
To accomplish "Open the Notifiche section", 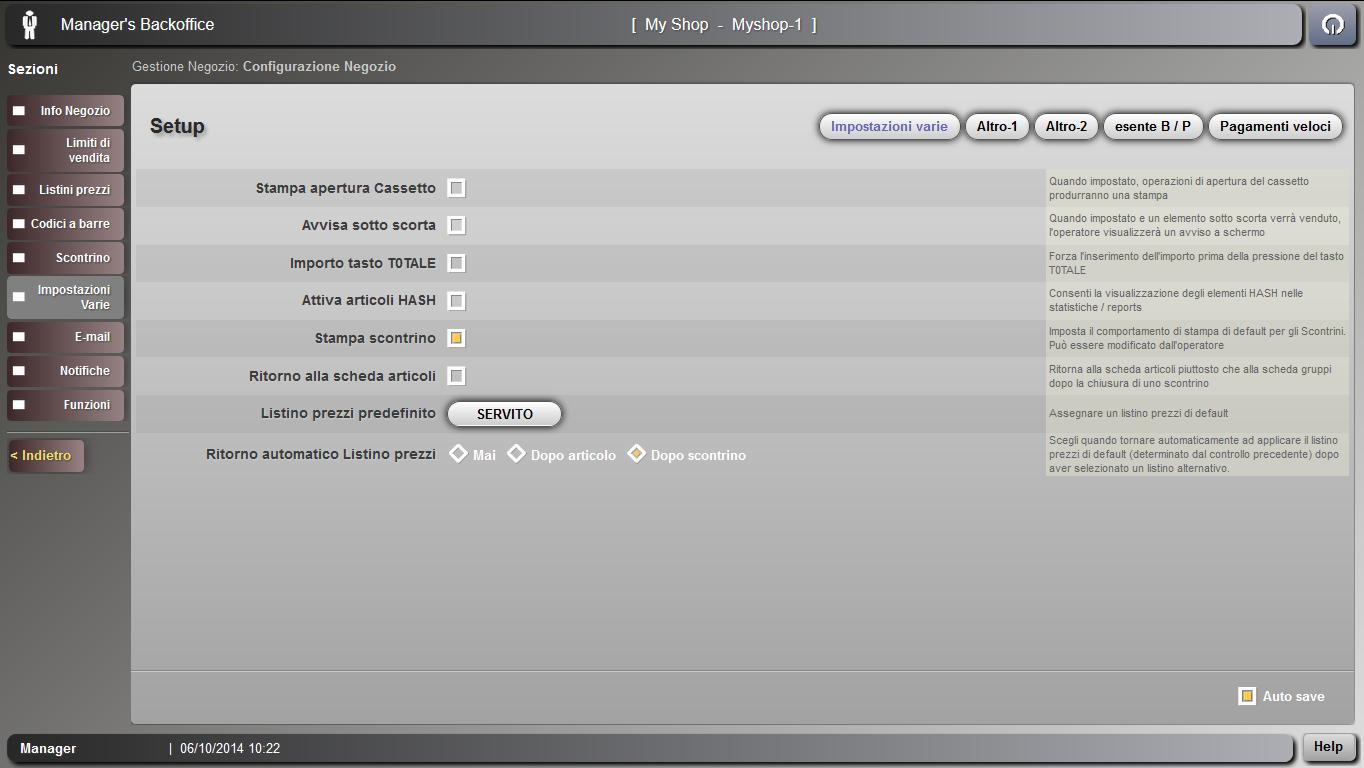I will (66, 371).
